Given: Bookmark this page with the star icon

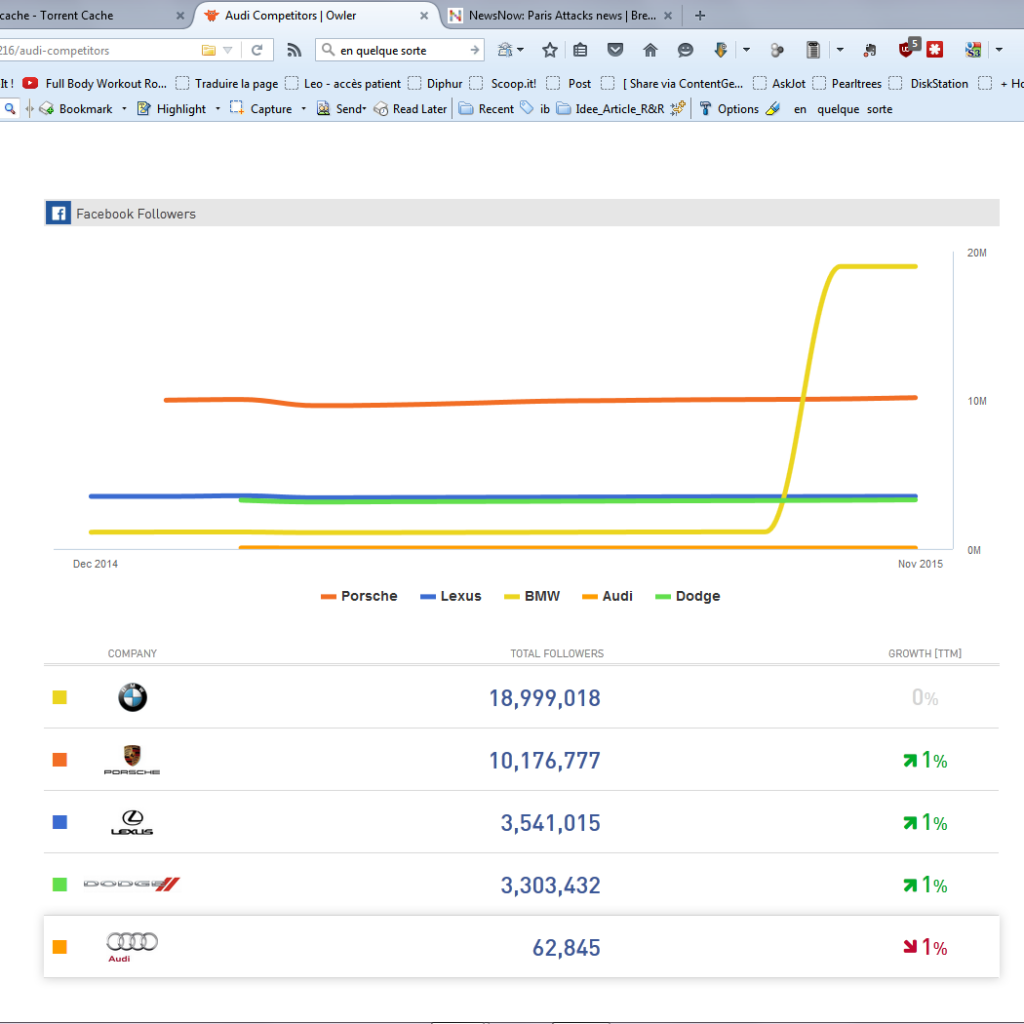Looking at the screenshot, I should 550,50.
